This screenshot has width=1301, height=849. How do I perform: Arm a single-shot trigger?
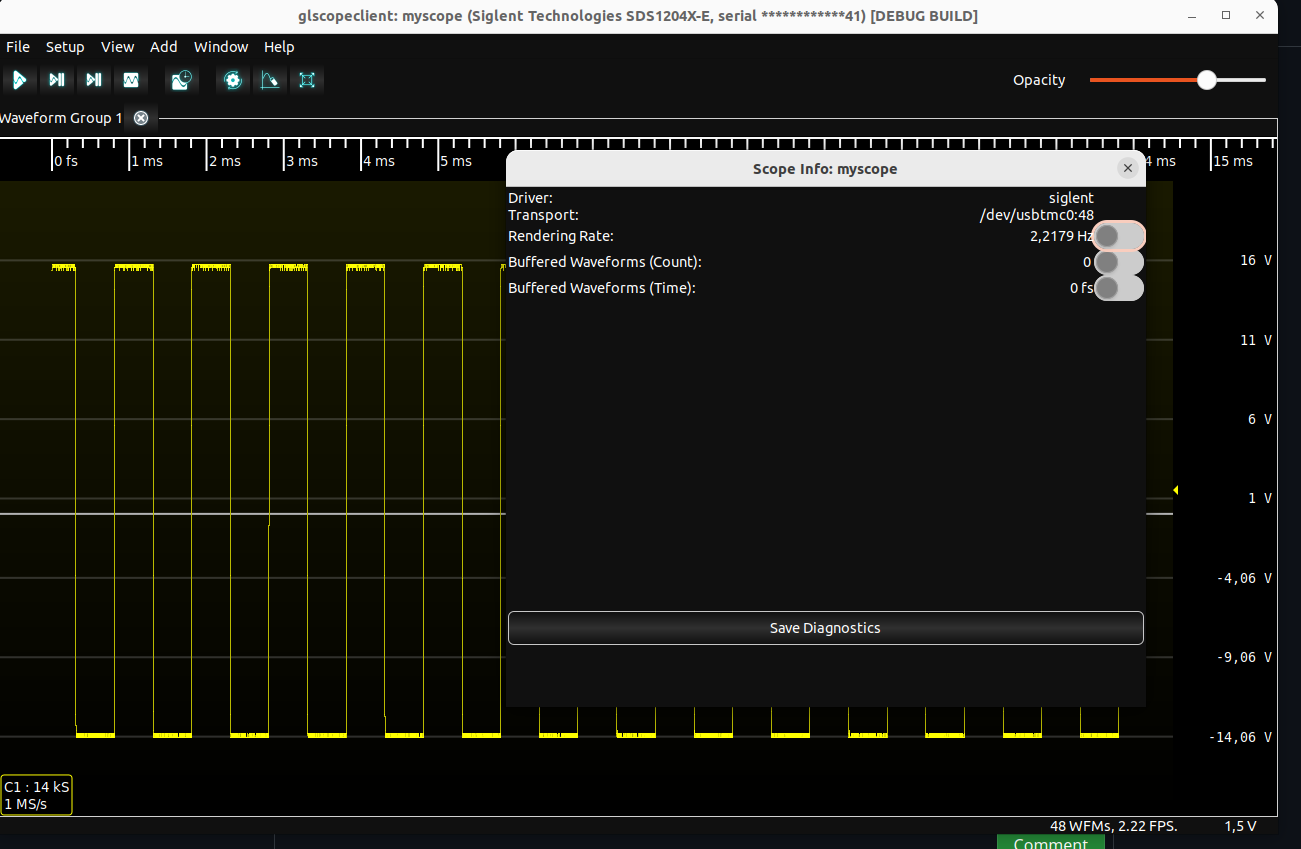click(57, 80)
